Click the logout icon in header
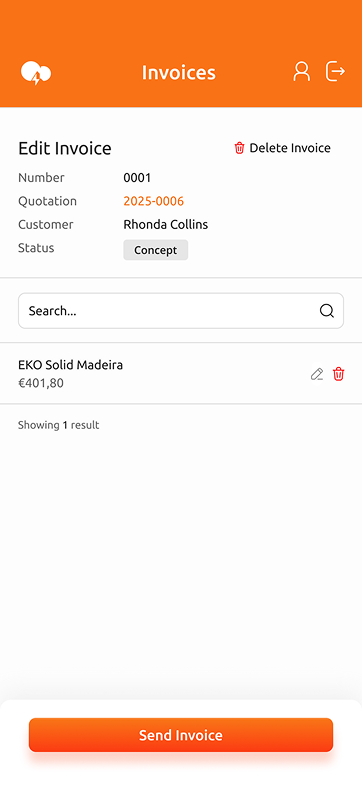Viewport: 362px width, 788px height. (335, 71)
